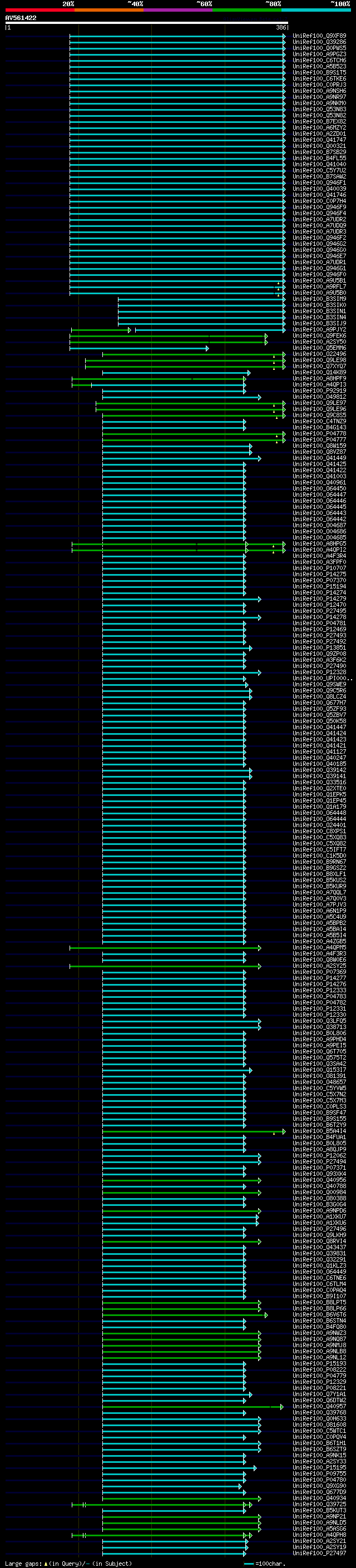This screenshot has width=356, height=1568.
Task: Click hit label UniRef100_A9PGZ3
Action: click(319, 54)
